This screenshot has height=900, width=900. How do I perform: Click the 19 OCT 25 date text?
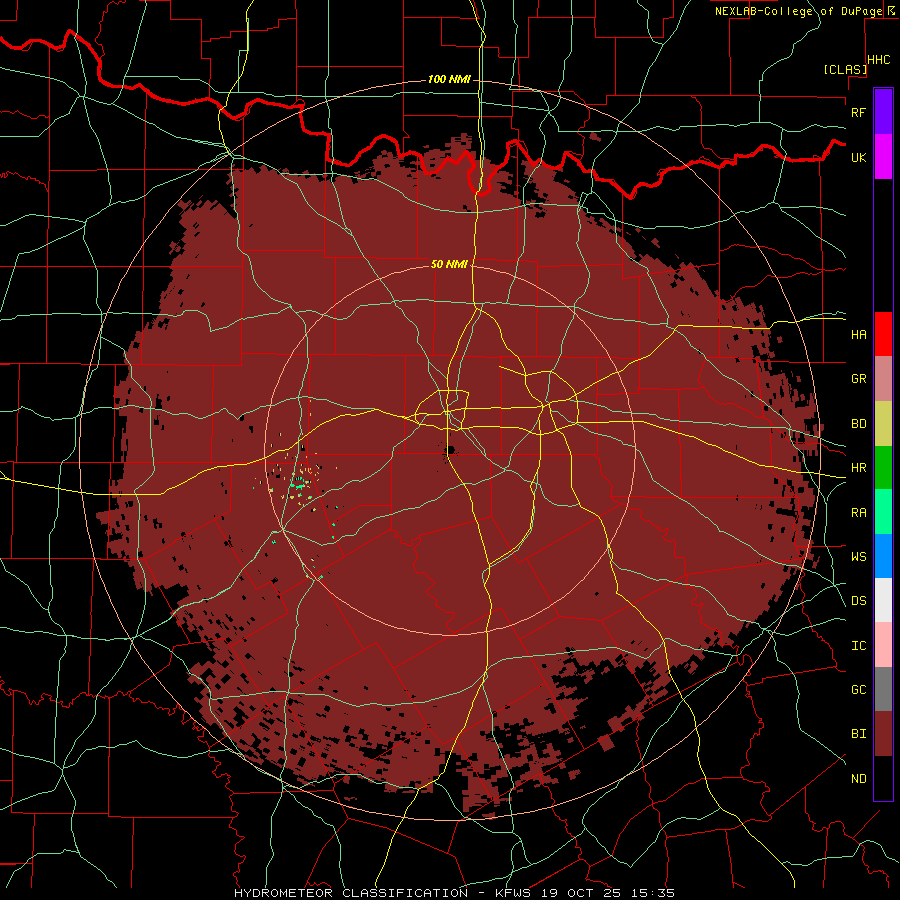(580, 893)
